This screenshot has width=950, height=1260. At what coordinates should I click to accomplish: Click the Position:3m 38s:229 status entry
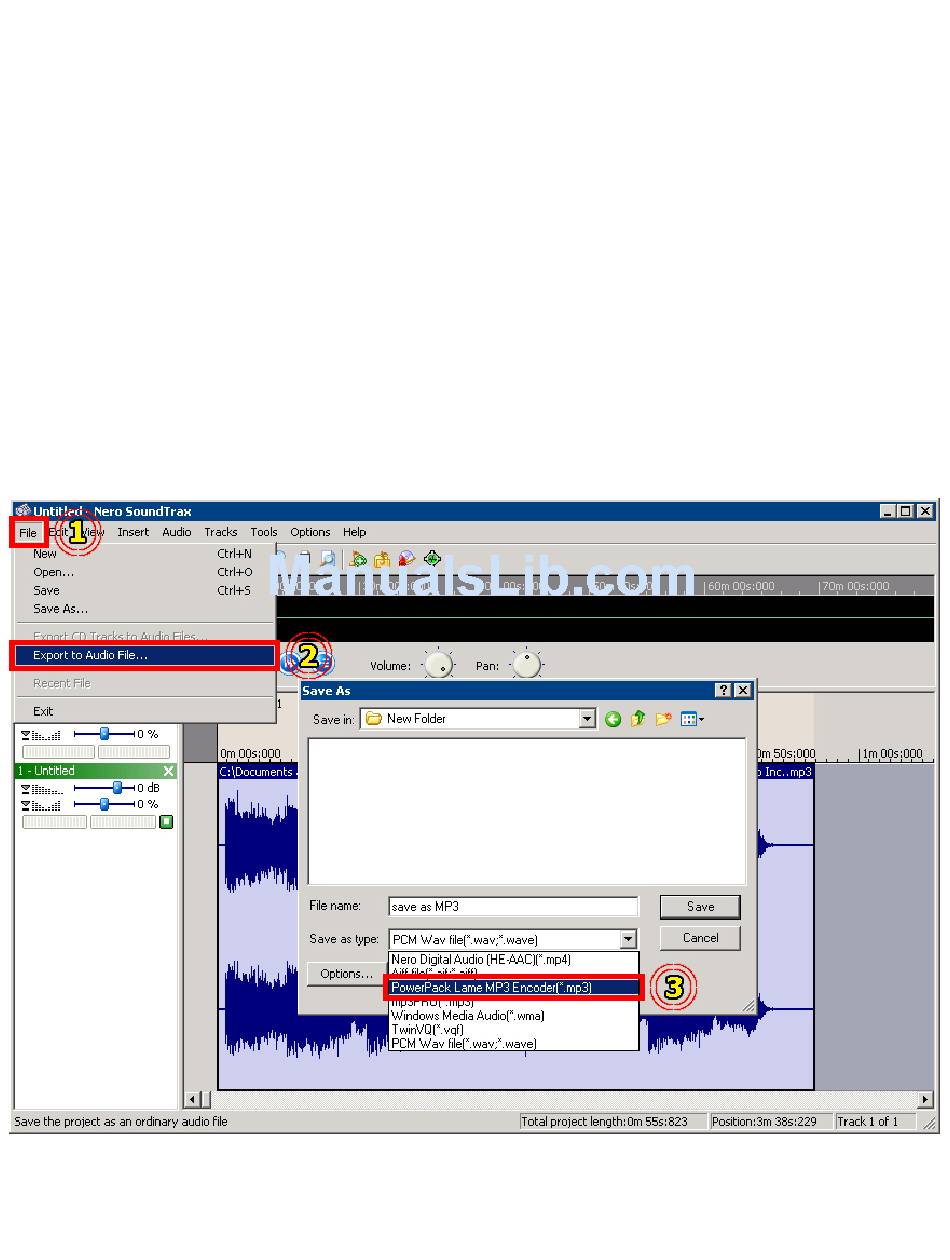pyautogui.click(x=770, y=1122)
